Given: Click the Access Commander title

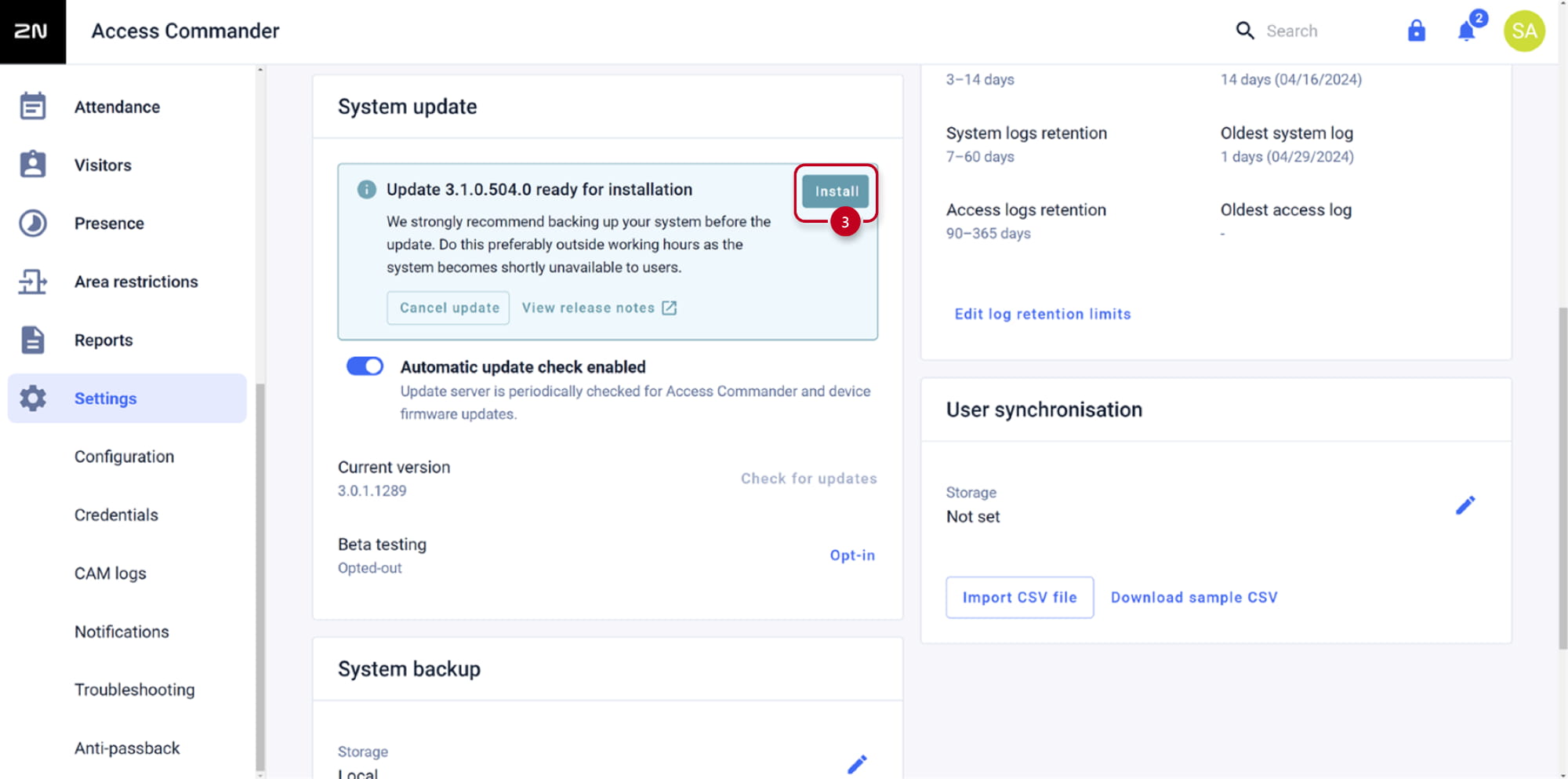Looking at the screenshot, I should [185, 31].
